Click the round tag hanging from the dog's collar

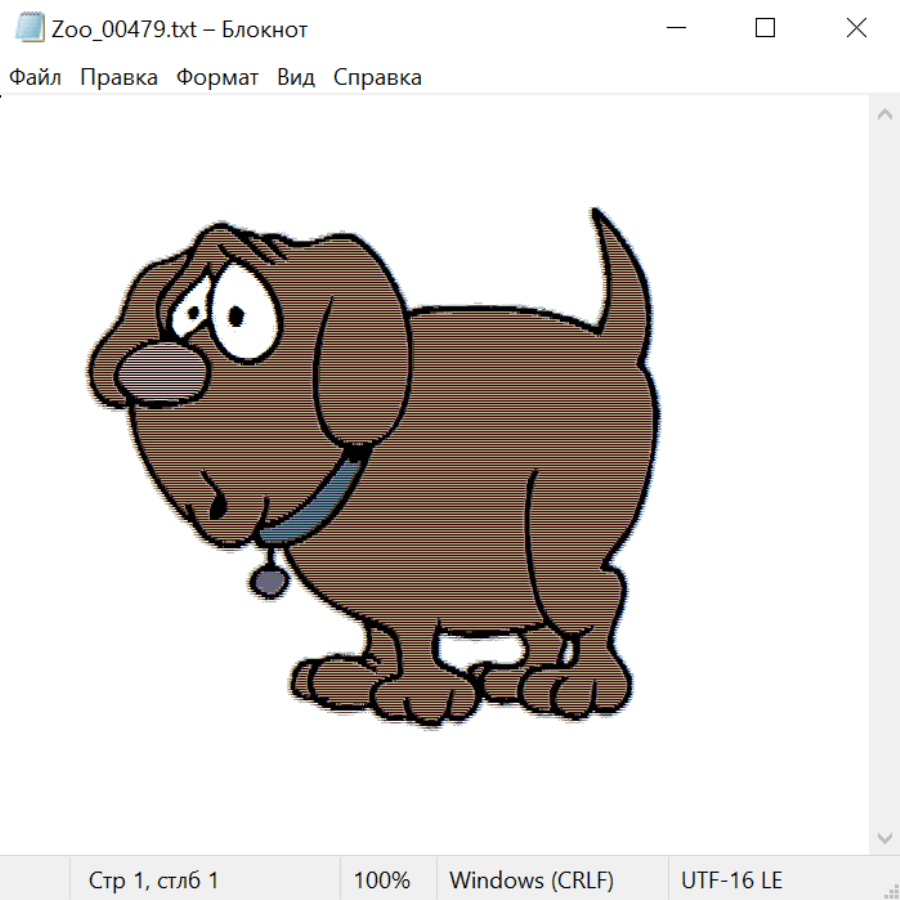pos(266,579)
